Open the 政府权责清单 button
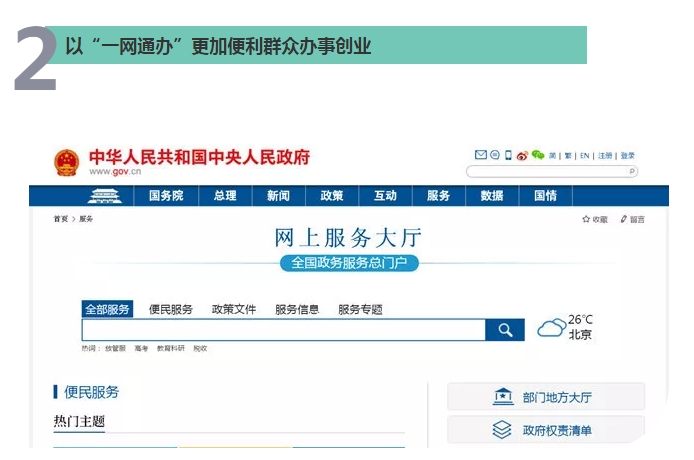694x460 pixels. (546, 430)
